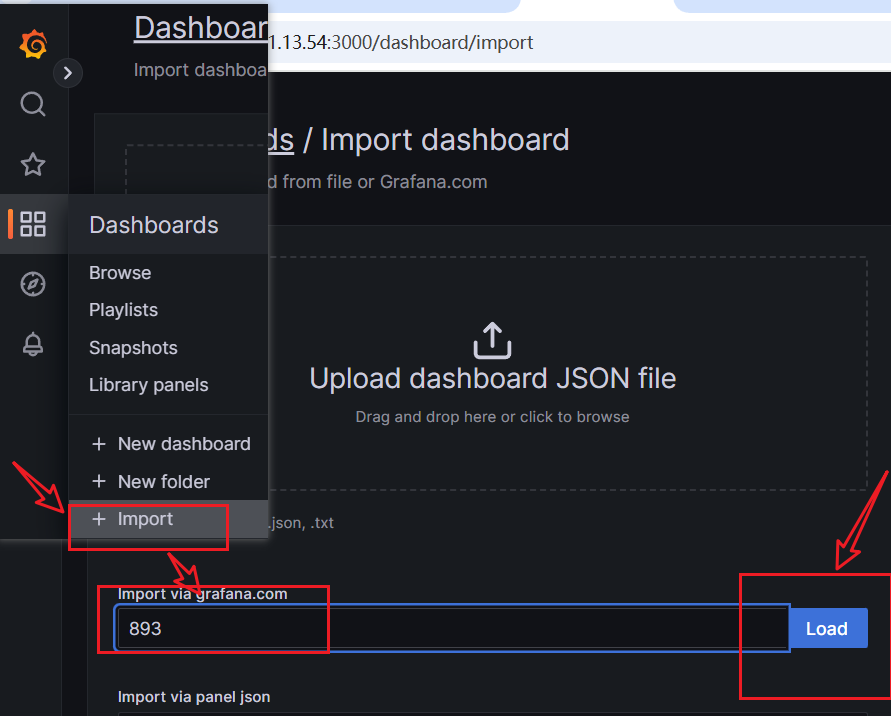Select the Import menu item
Image resolution: width=891 pixels, height=716 pixels.
point(168,519)
